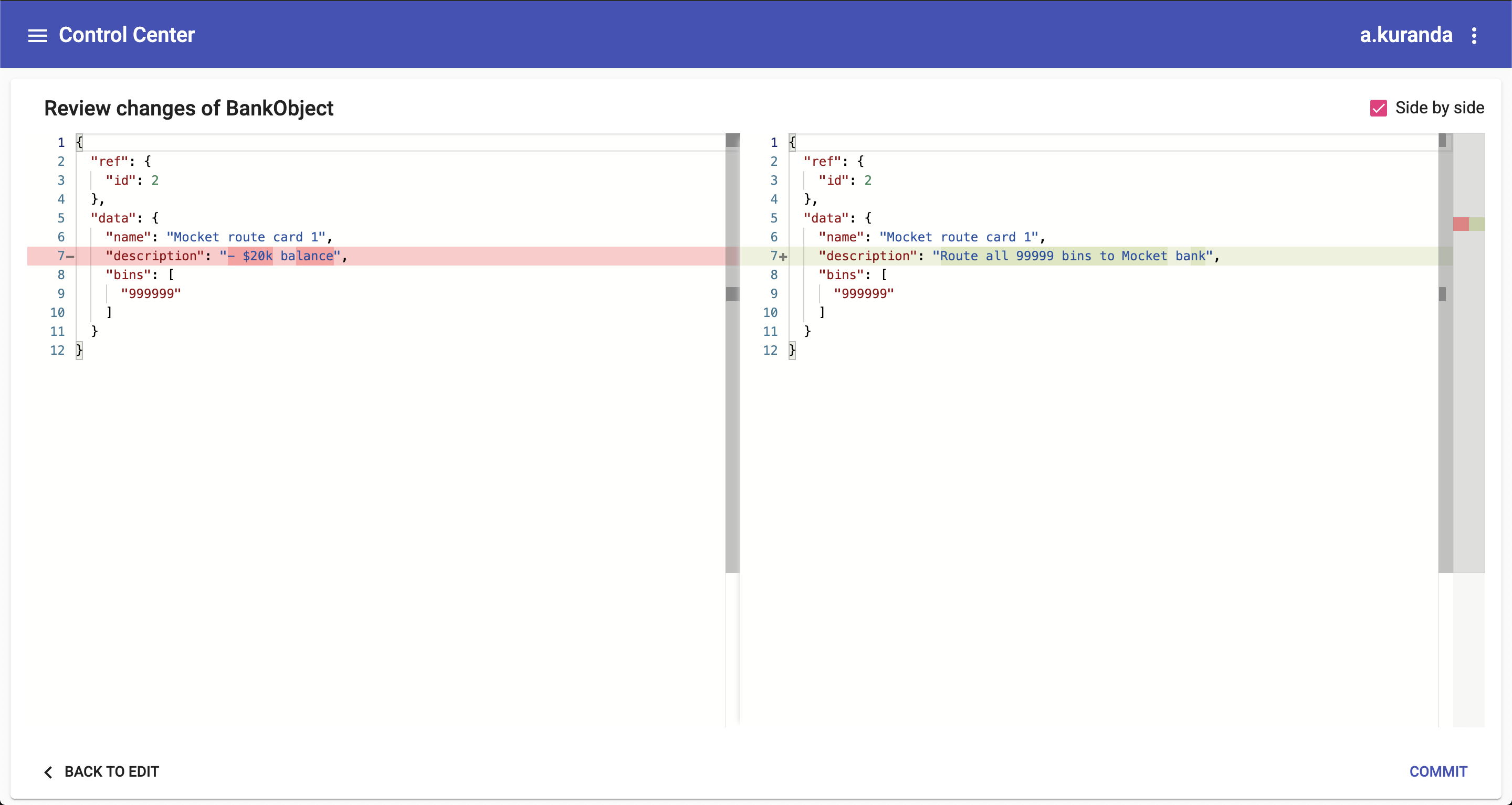1512x805 pixels.
Task: Click the red marker in diff overview ruler
Action: [1461, 224]
